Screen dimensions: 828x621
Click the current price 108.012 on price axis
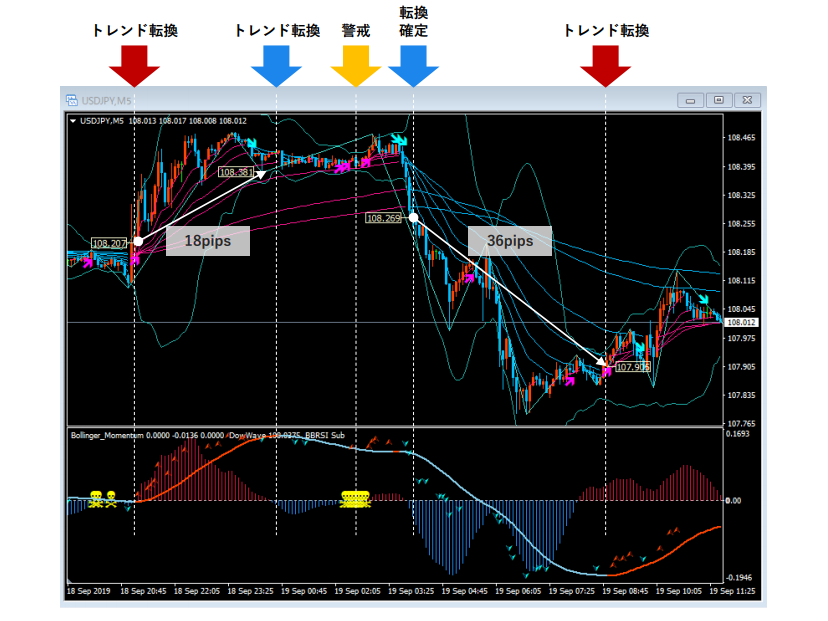tap(740, 323)
